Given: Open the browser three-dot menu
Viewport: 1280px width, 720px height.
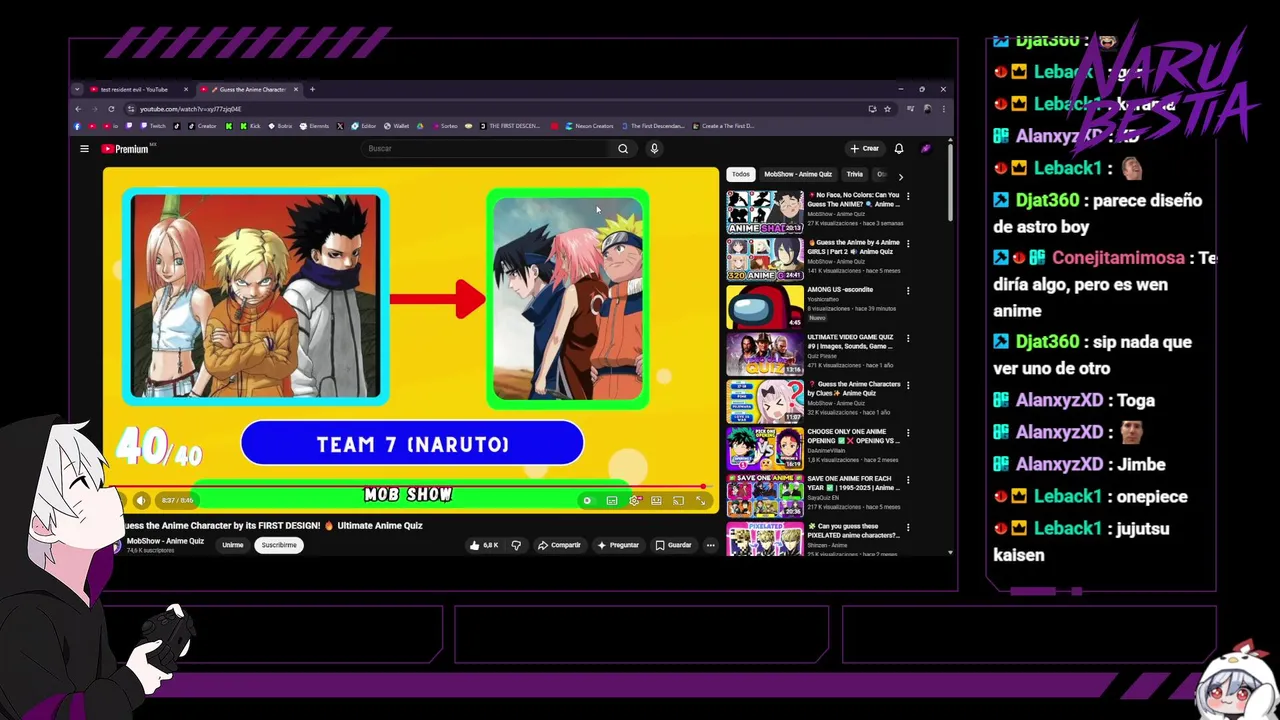Looking at the screenshot, I should (x=944, y=109).
